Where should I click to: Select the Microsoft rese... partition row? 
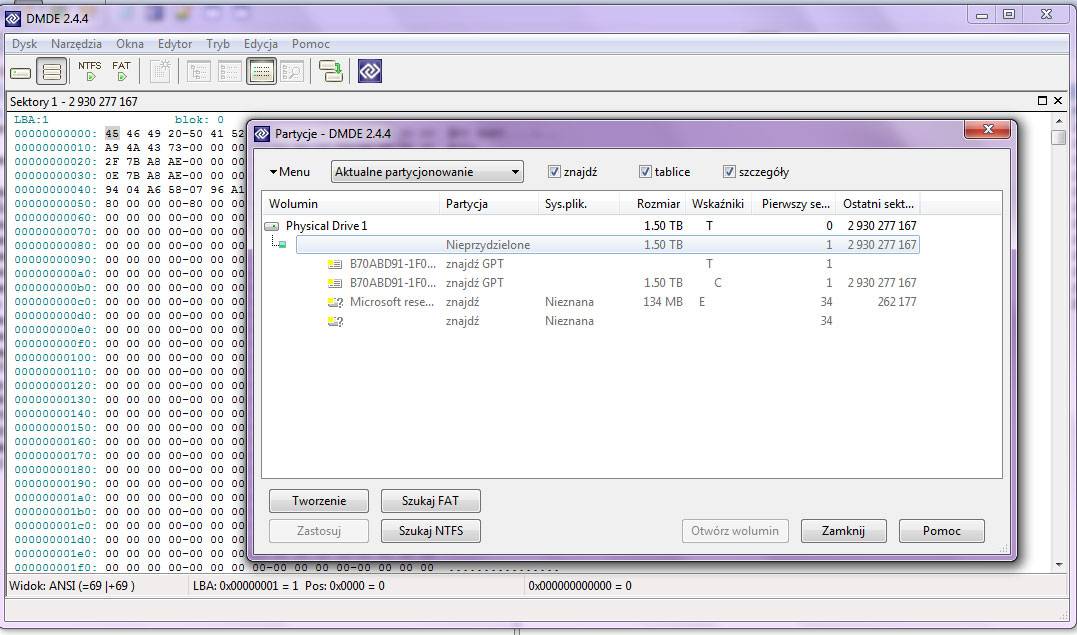622,302
